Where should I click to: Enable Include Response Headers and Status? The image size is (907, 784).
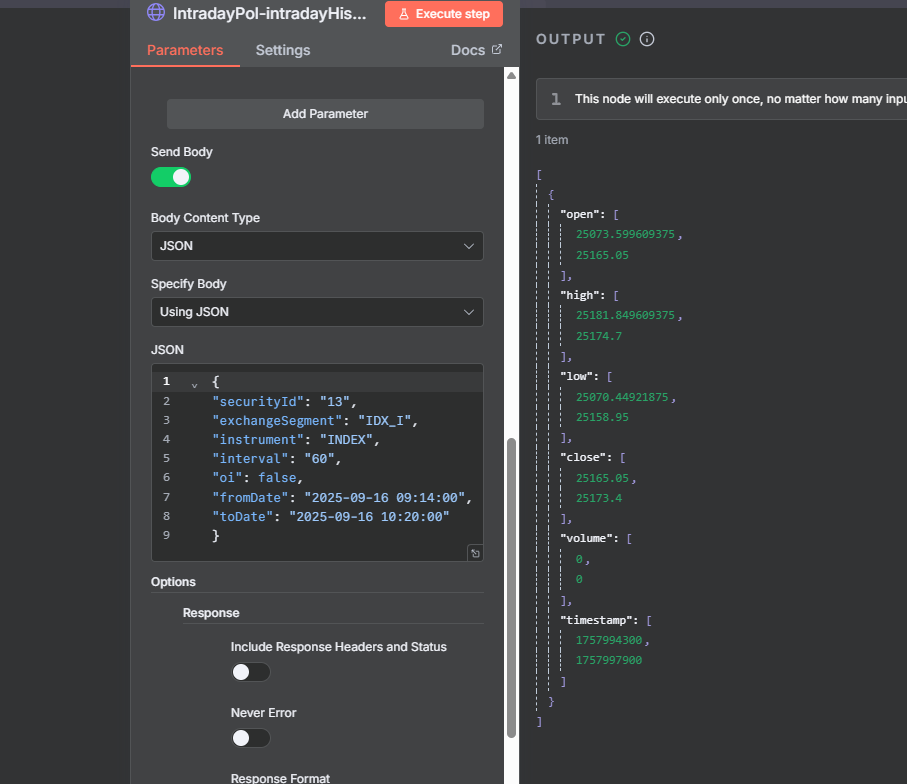(x=250, y=672)
